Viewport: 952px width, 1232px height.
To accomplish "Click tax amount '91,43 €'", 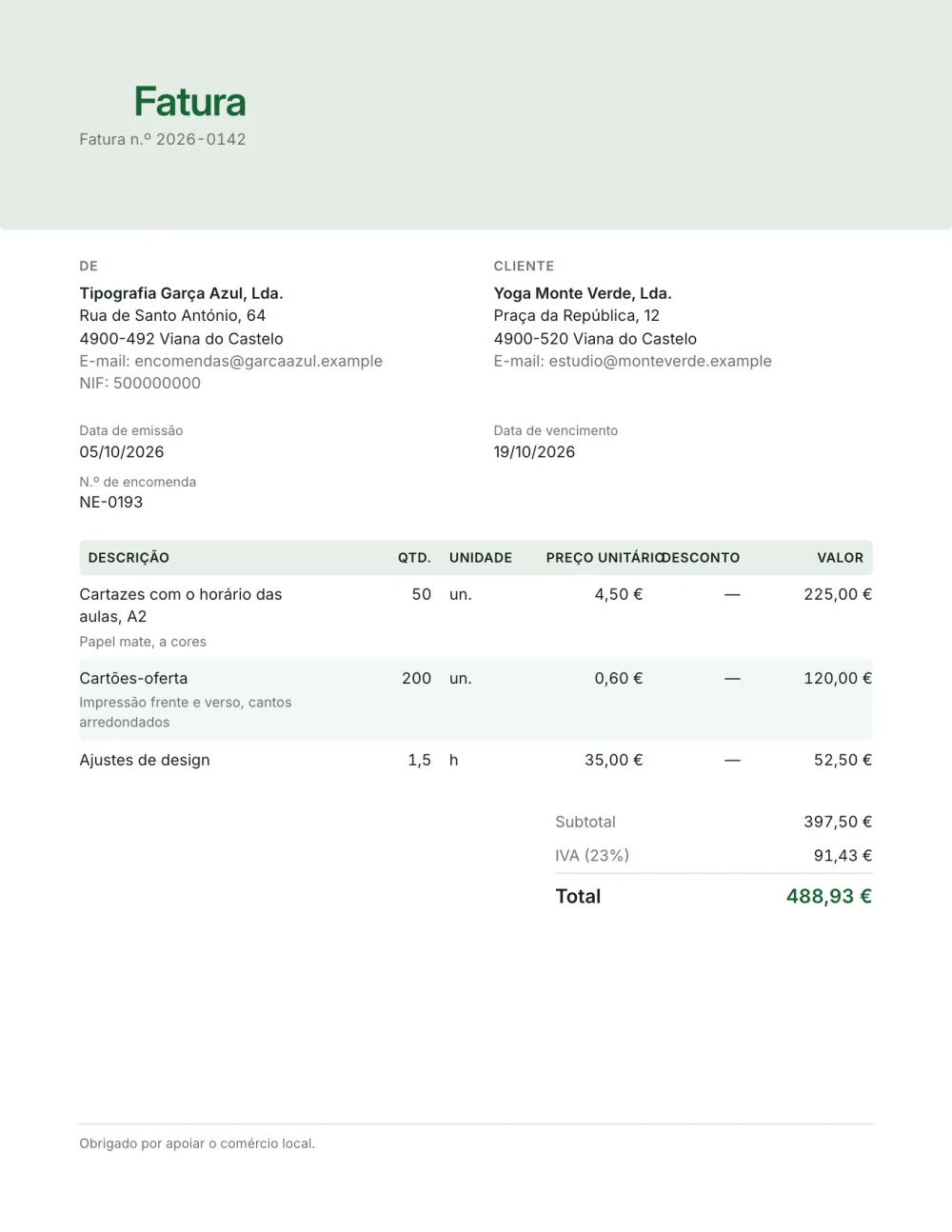I will click(x=843, y=855).
